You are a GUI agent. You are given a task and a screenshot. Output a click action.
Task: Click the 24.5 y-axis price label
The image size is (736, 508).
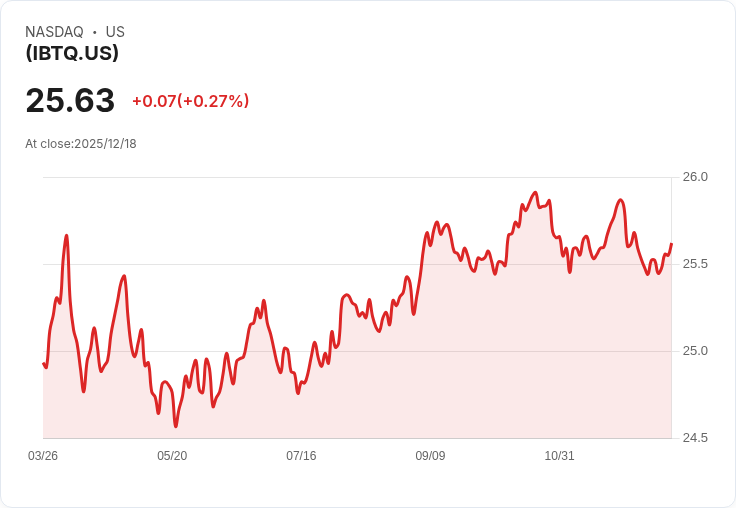coord(695,438)
